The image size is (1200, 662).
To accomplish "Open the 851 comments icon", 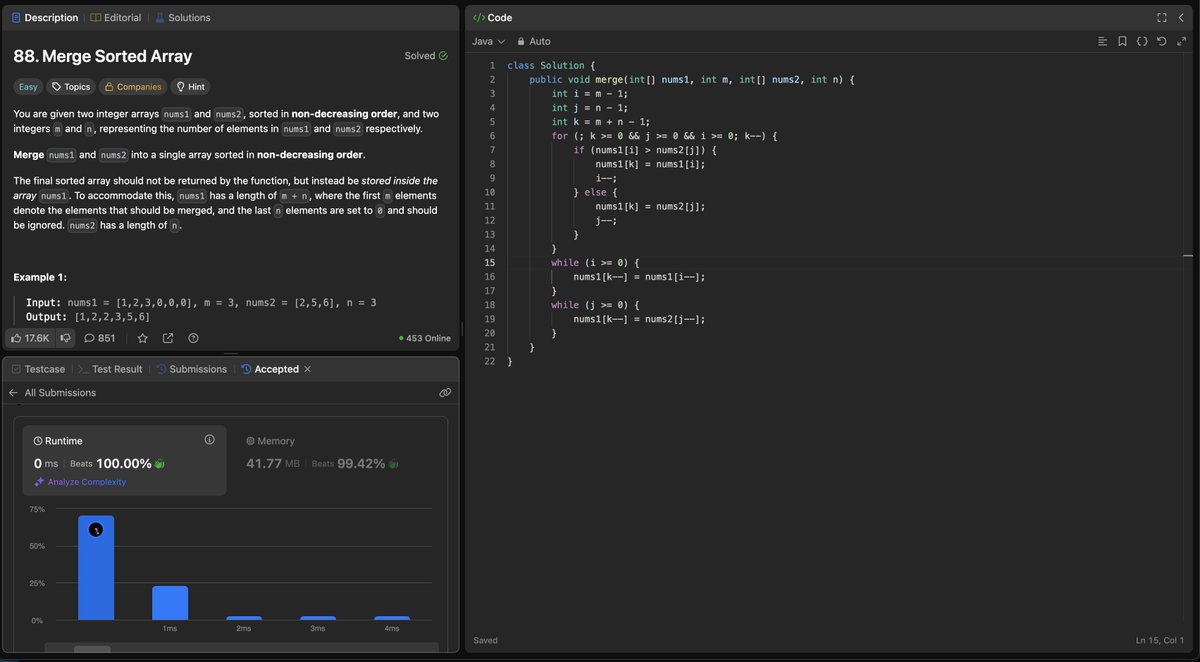I will pos(100,338).
